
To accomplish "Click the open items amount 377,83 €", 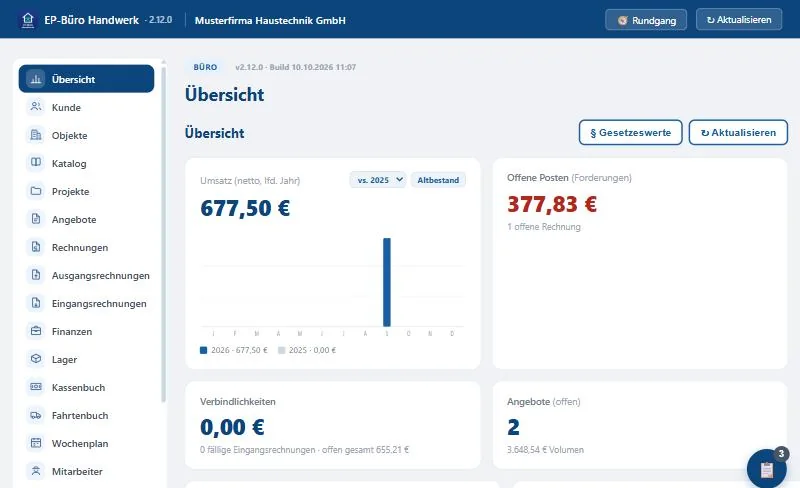I will pyautogui.click(x=552, y=204).
